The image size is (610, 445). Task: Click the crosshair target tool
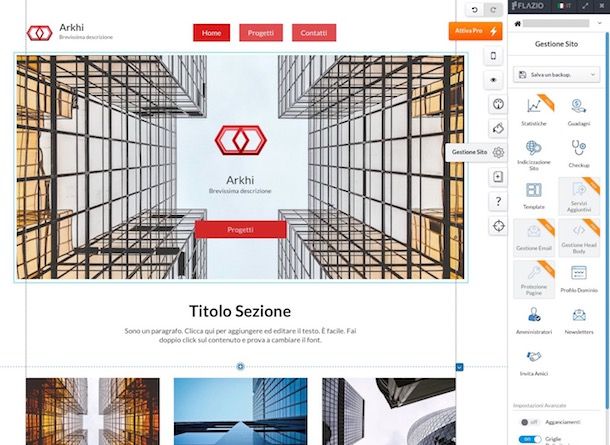pos(498,226)
